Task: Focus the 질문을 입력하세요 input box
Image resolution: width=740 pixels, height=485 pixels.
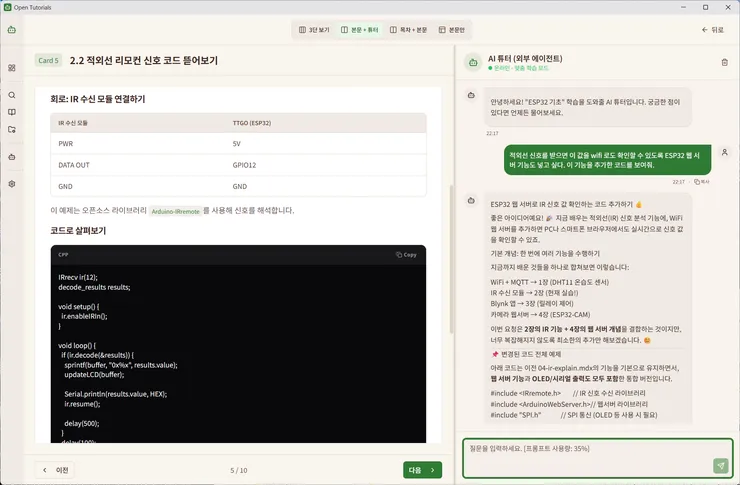Action: tap(597, 458)
